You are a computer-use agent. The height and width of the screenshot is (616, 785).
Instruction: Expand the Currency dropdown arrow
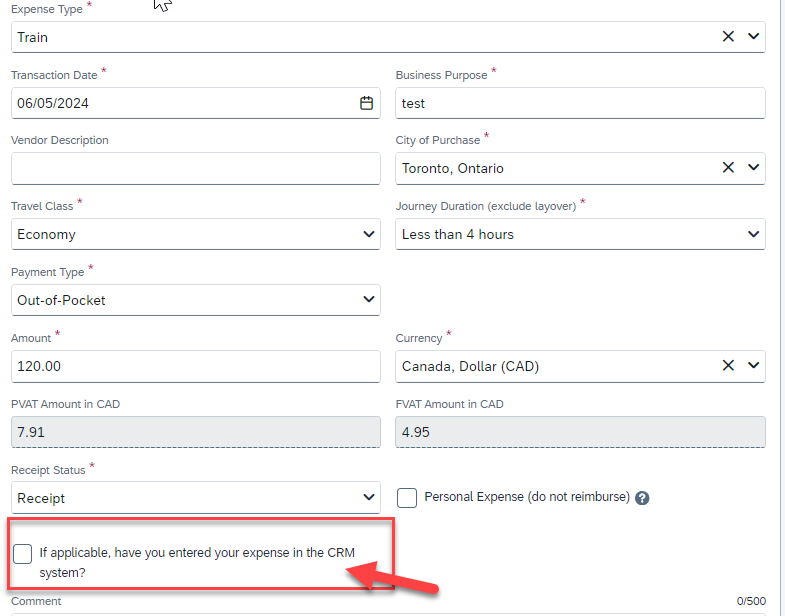pos(753,366)
